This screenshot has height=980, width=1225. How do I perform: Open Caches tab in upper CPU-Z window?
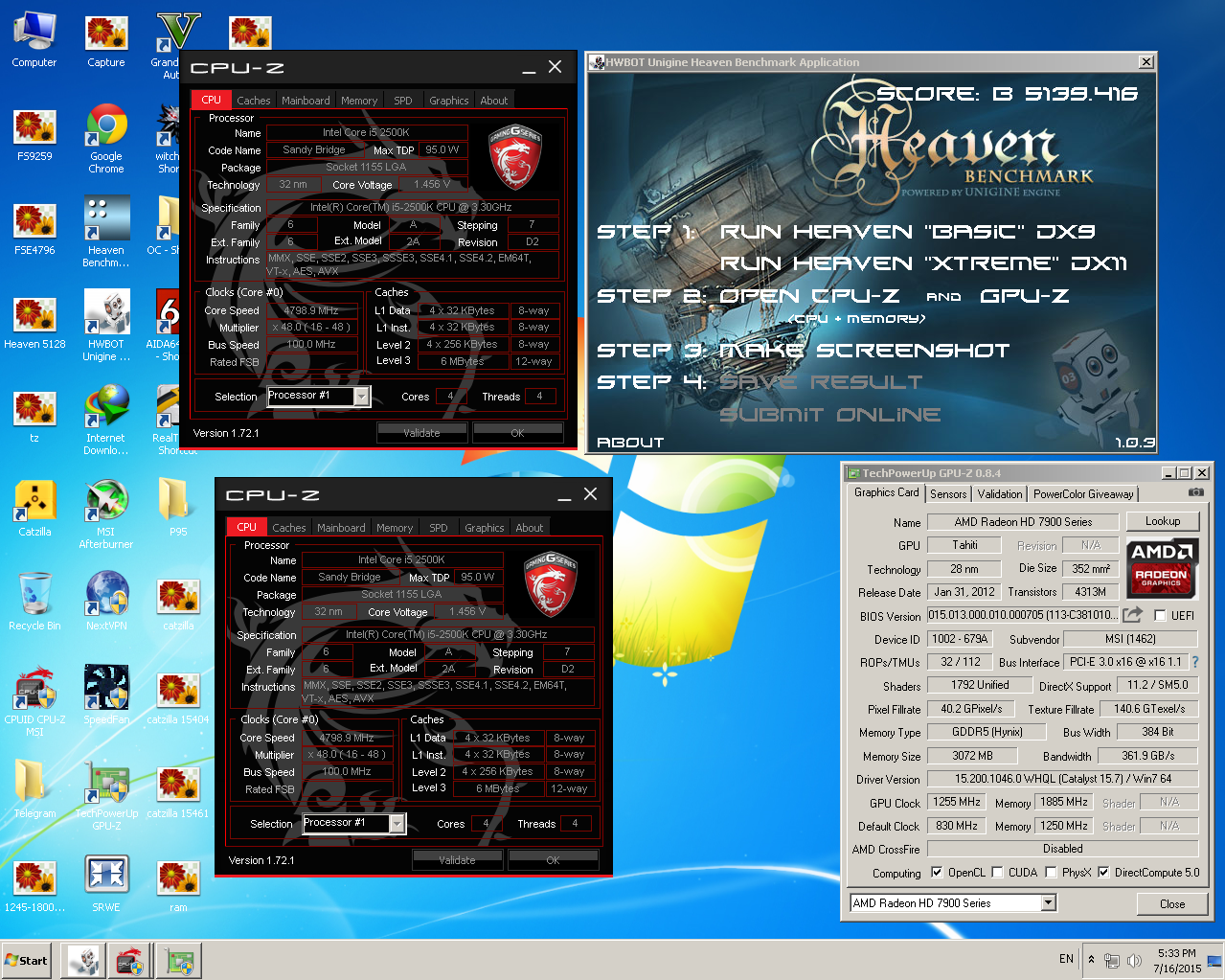click(x=254, y=101)
